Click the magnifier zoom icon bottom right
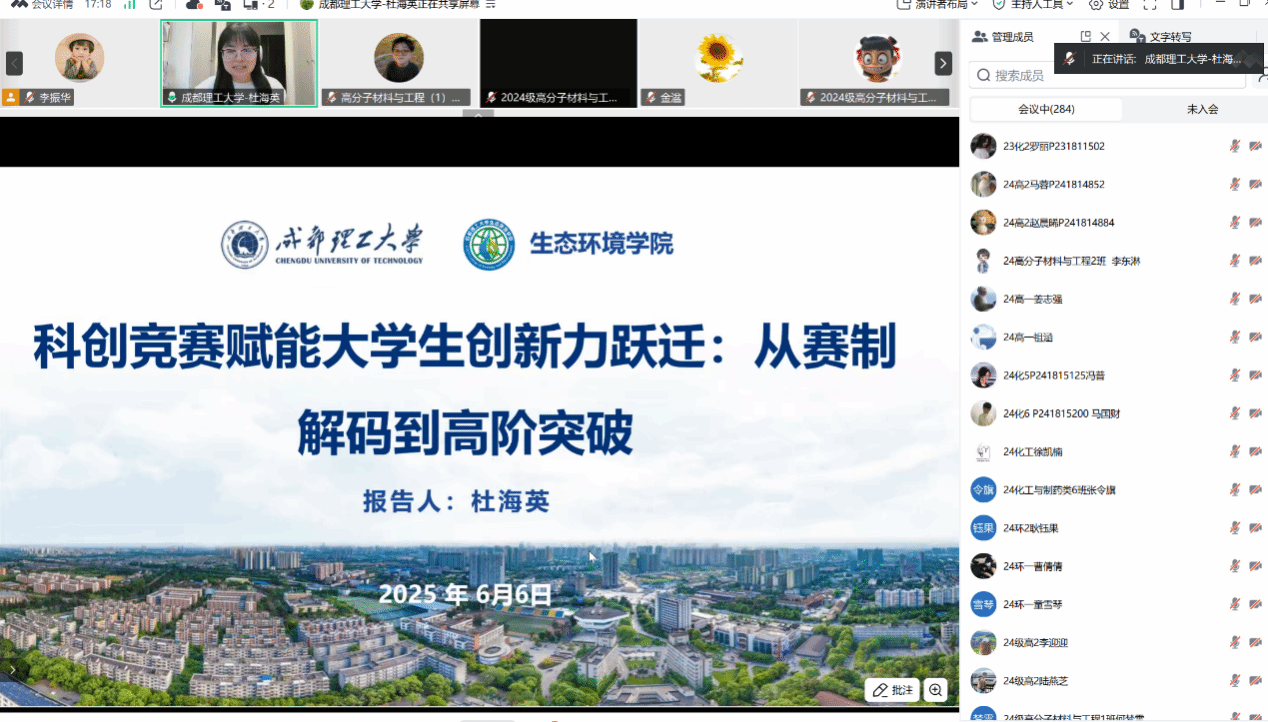 [x=936, y=689]
